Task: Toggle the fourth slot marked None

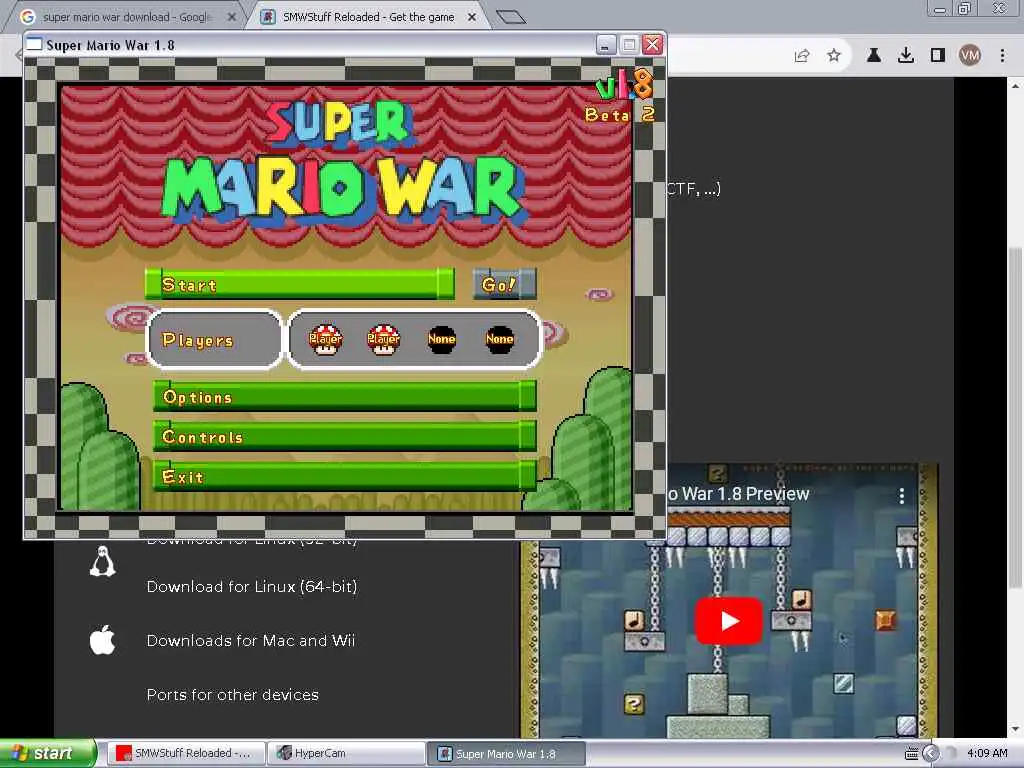Action: 500,339
